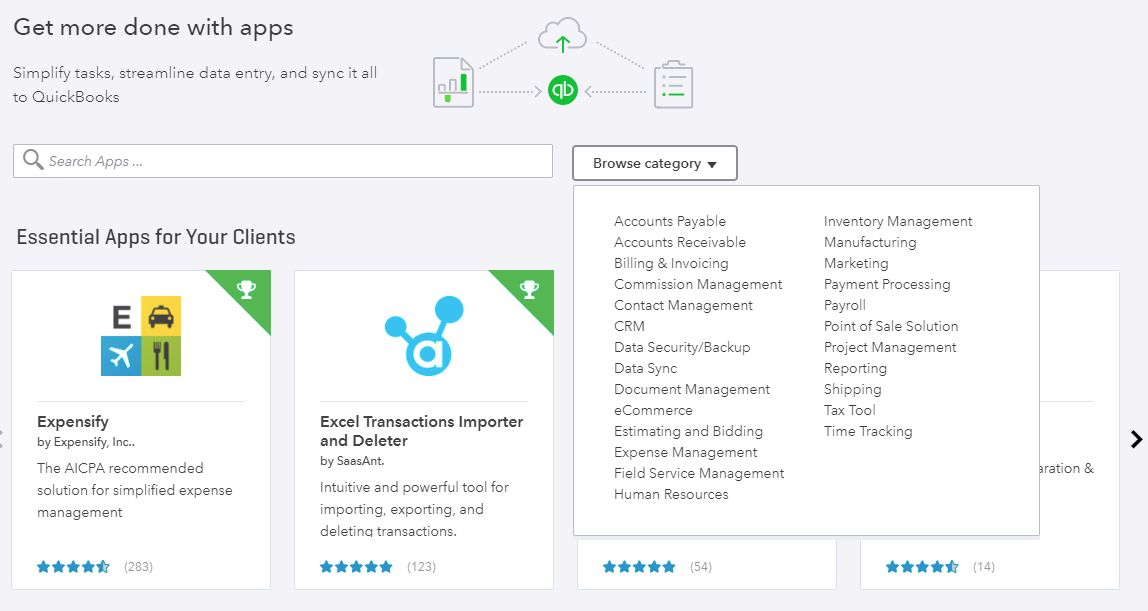The image size is (1148, 611).
Task: Click the green QuickBooks logo icon
Action: pyautogui.click(x=563, y=90)
